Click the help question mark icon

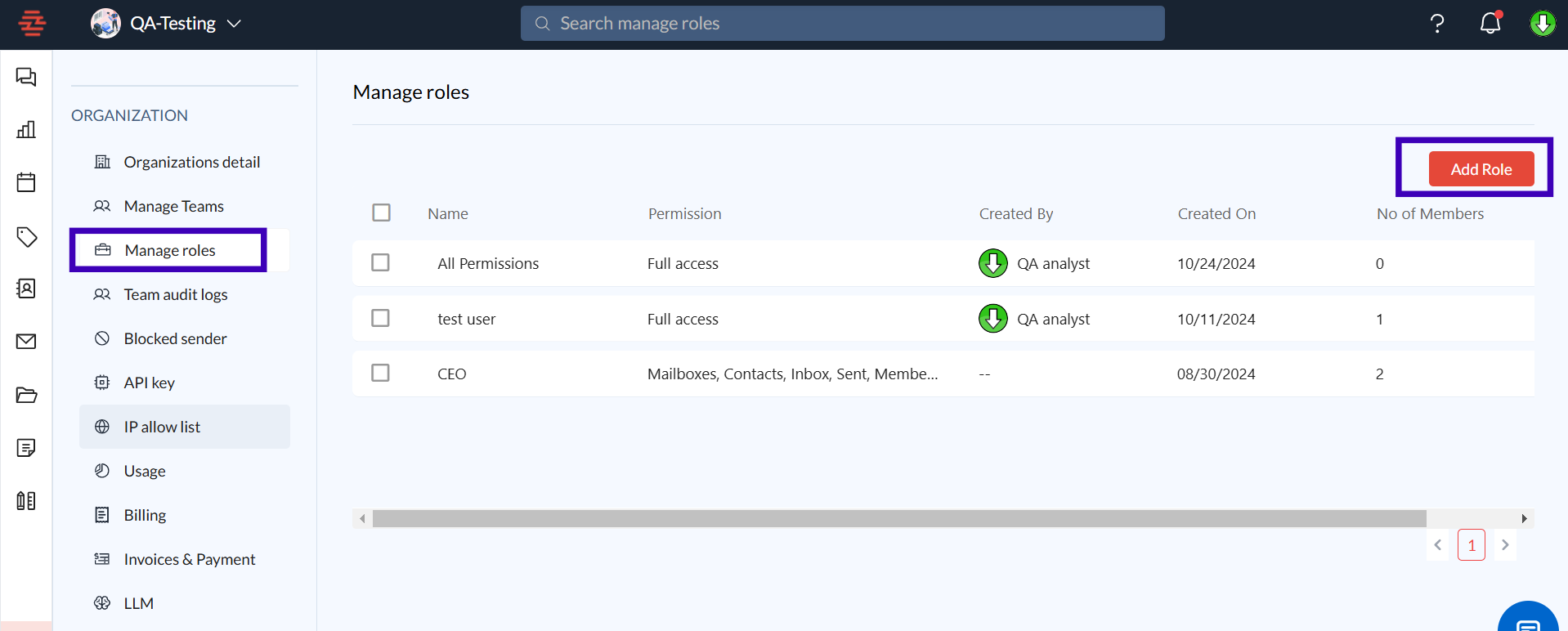click(x=1437, y=23)
